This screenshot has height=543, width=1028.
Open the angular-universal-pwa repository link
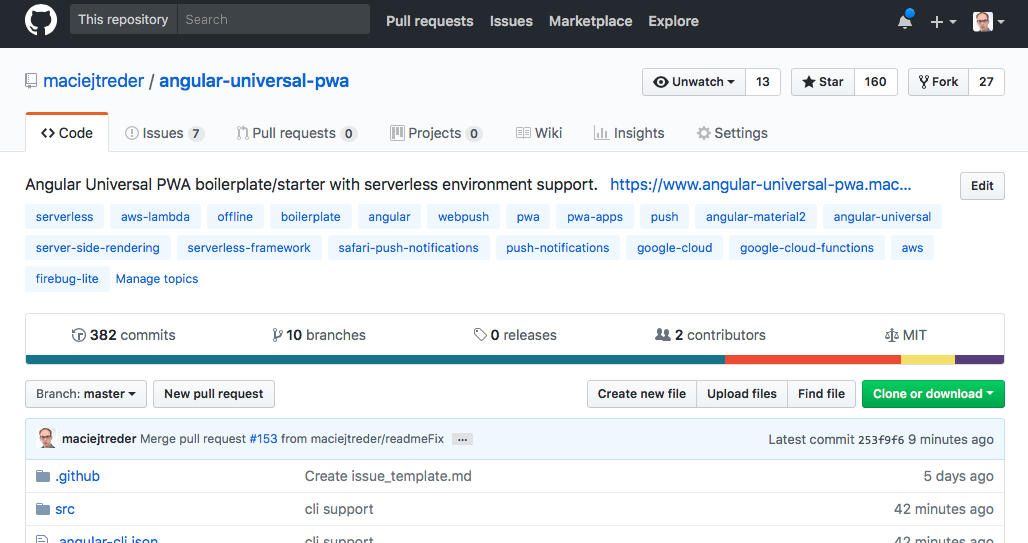coord(254,81)
